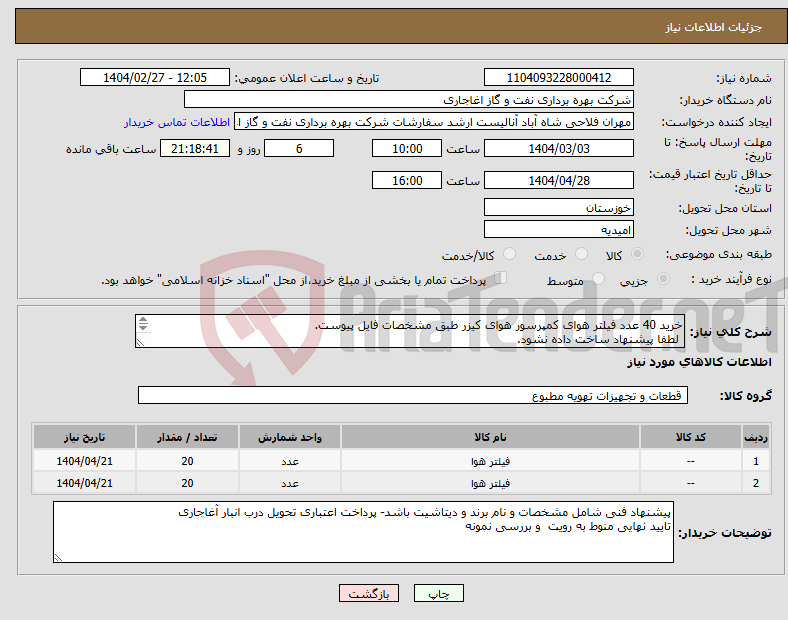Viewport: 788px width, 620px height.
Task: Click resize grip of شرح کلی نیاز box
Action: [x=140, y=343]
